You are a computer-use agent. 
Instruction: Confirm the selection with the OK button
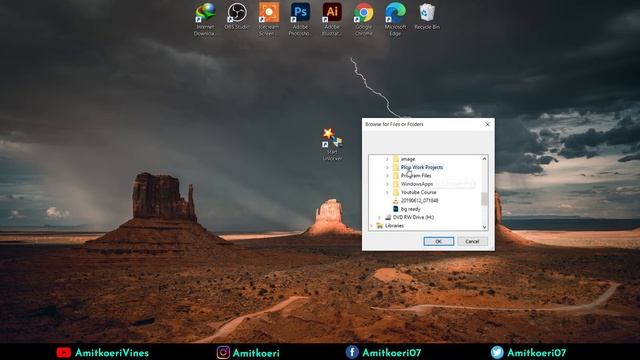tap(439, 241)
